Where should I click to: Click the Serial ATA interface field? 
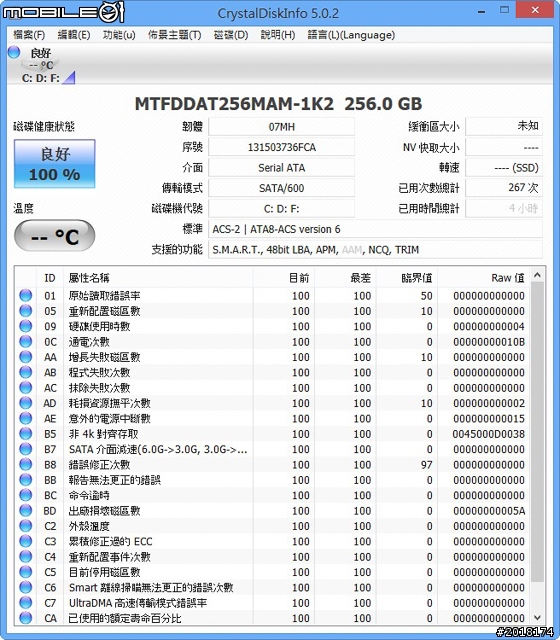(x=282, y=168)
